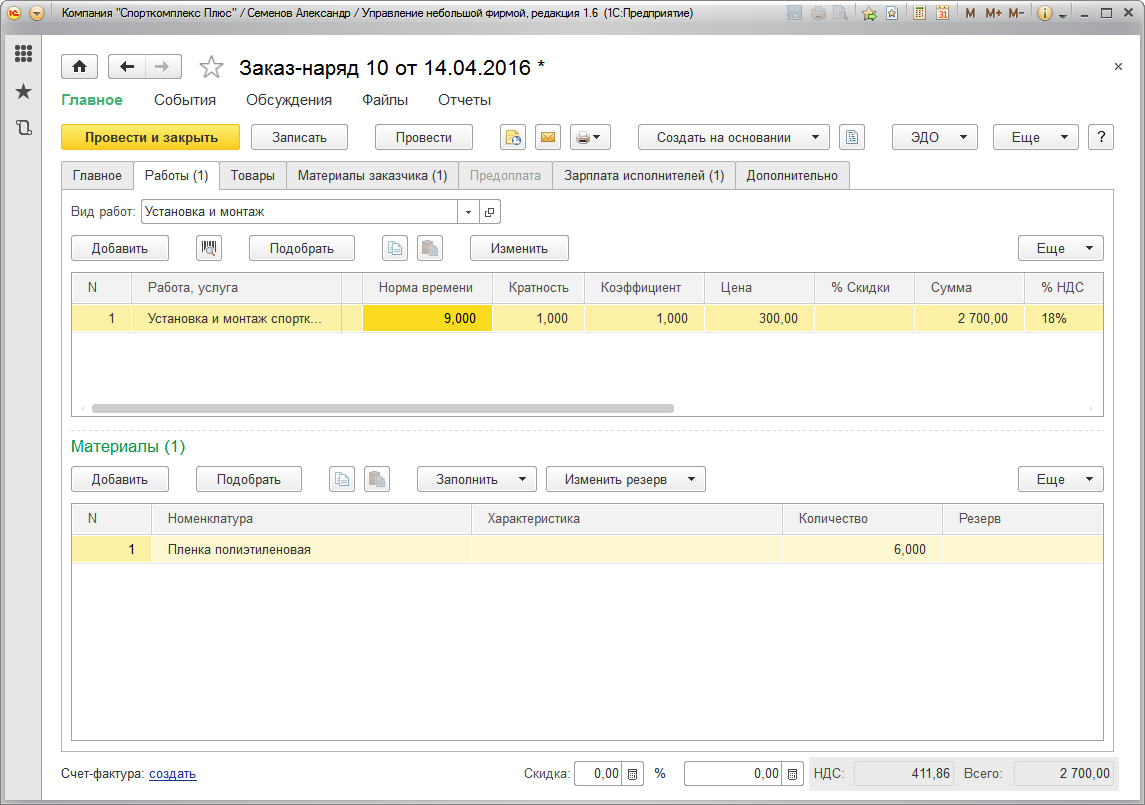The width and height of the screenshot is (1145, 805).
Task: Open Материалы заказчика (1) tab
Action: coord(372,175)
